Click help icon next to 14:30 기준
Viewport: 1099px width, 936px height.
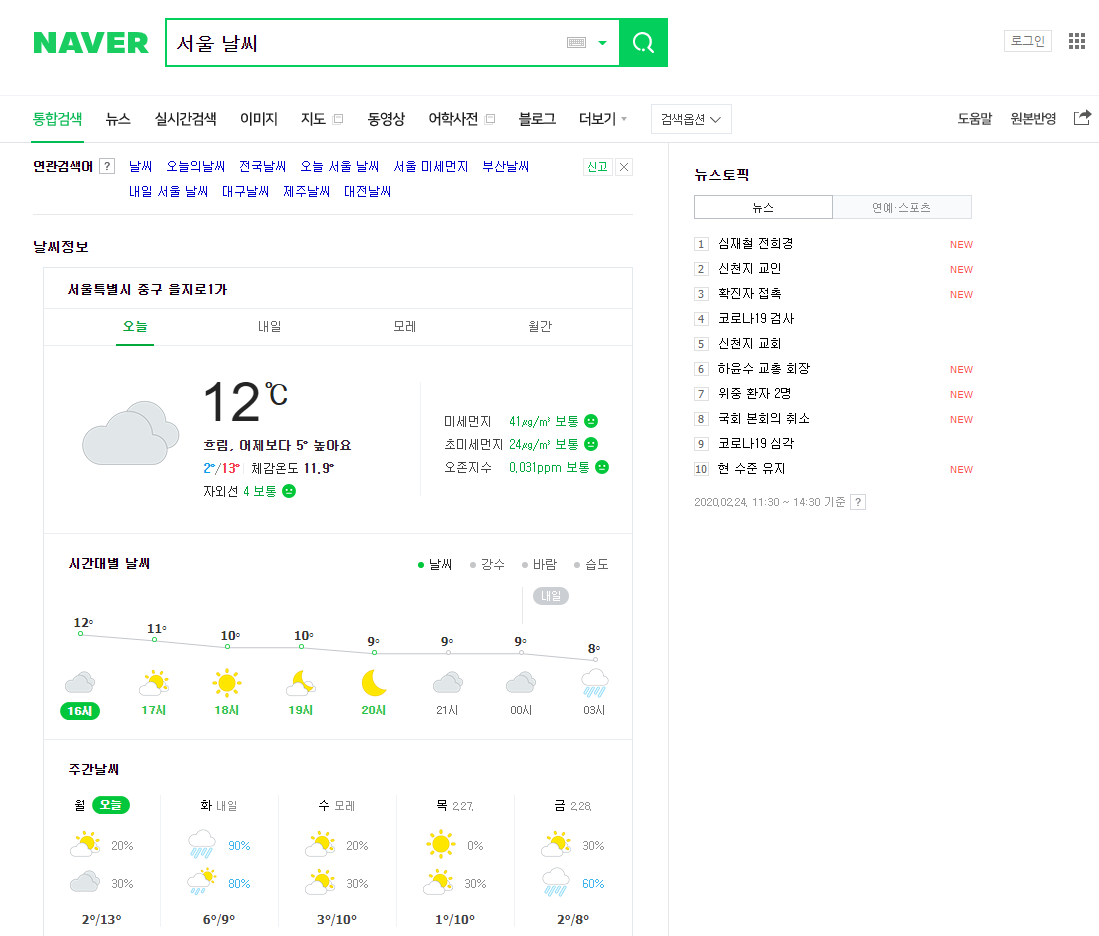click(858, 502)
